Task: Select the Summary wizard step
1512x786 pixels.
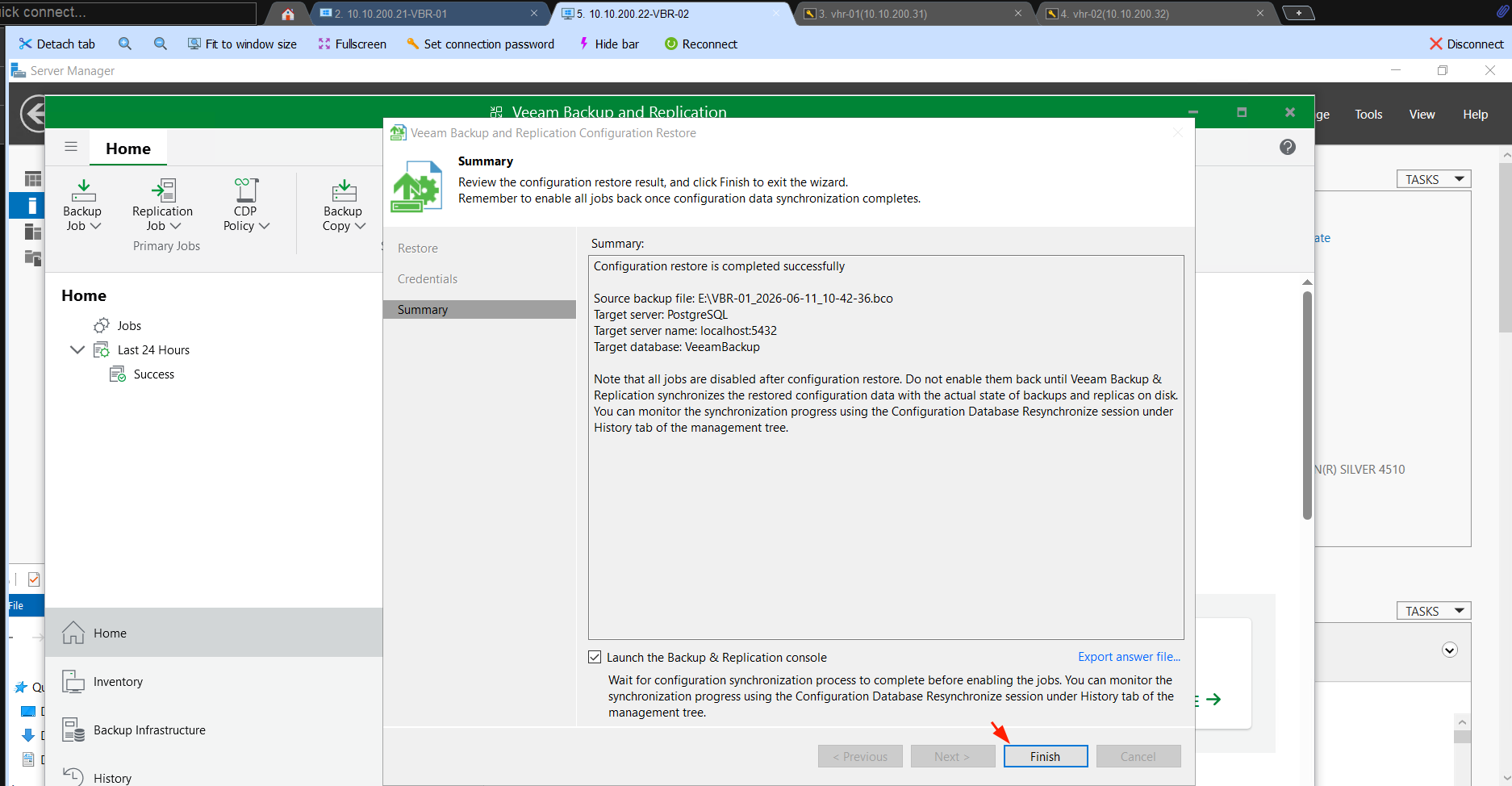Action: click(479, 310)
